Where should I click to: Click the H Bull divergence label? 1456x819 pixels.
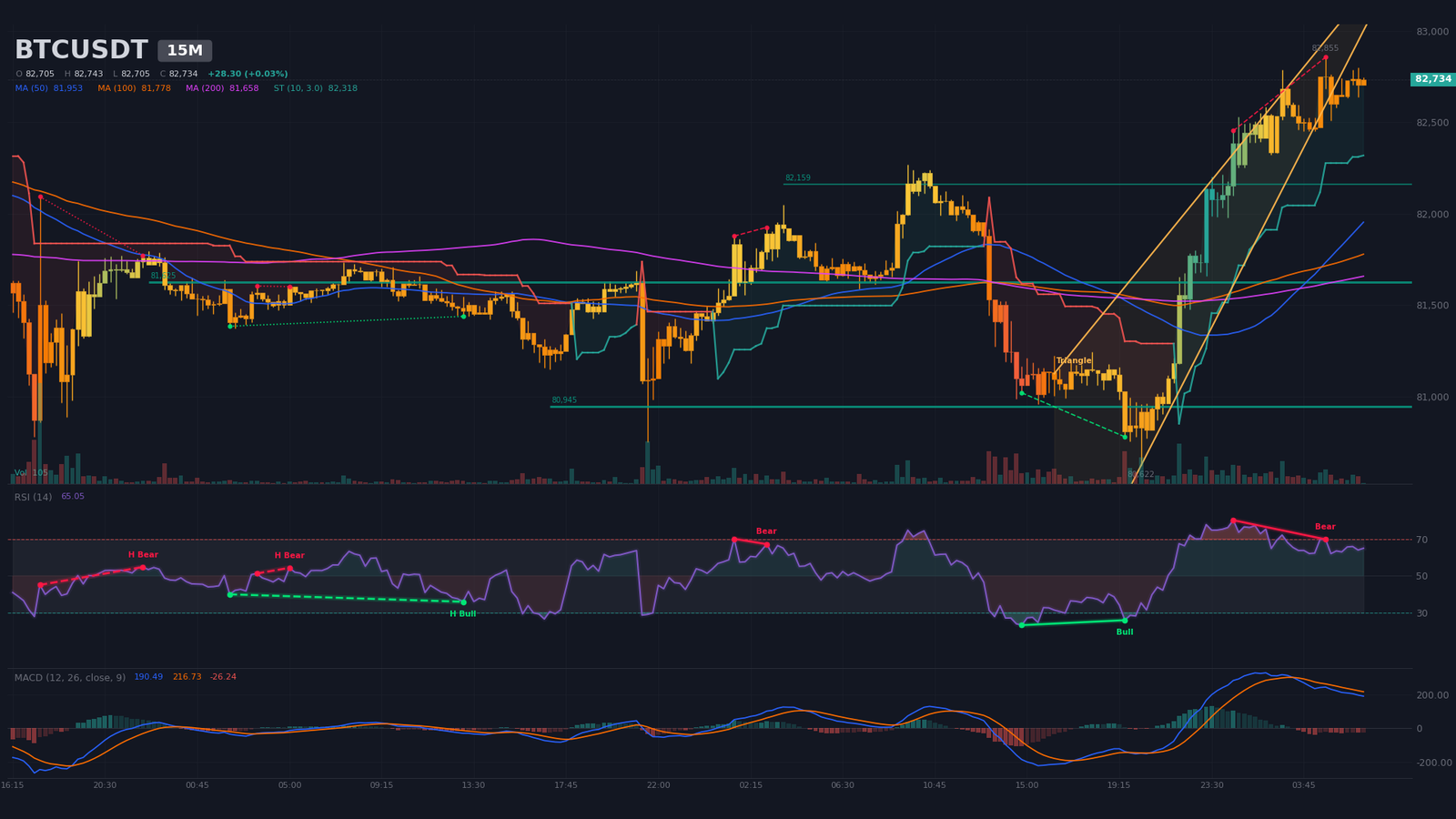coord(462,613)
